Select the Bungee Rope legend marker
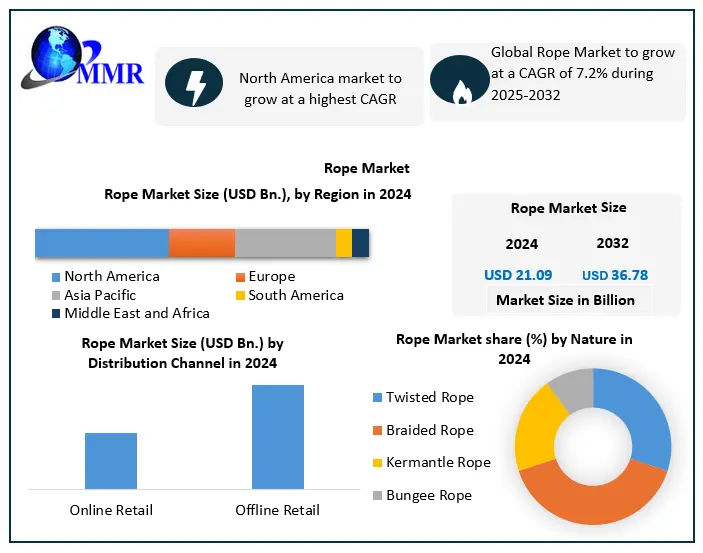The image size is (703, 553). (x=377, y=496)
